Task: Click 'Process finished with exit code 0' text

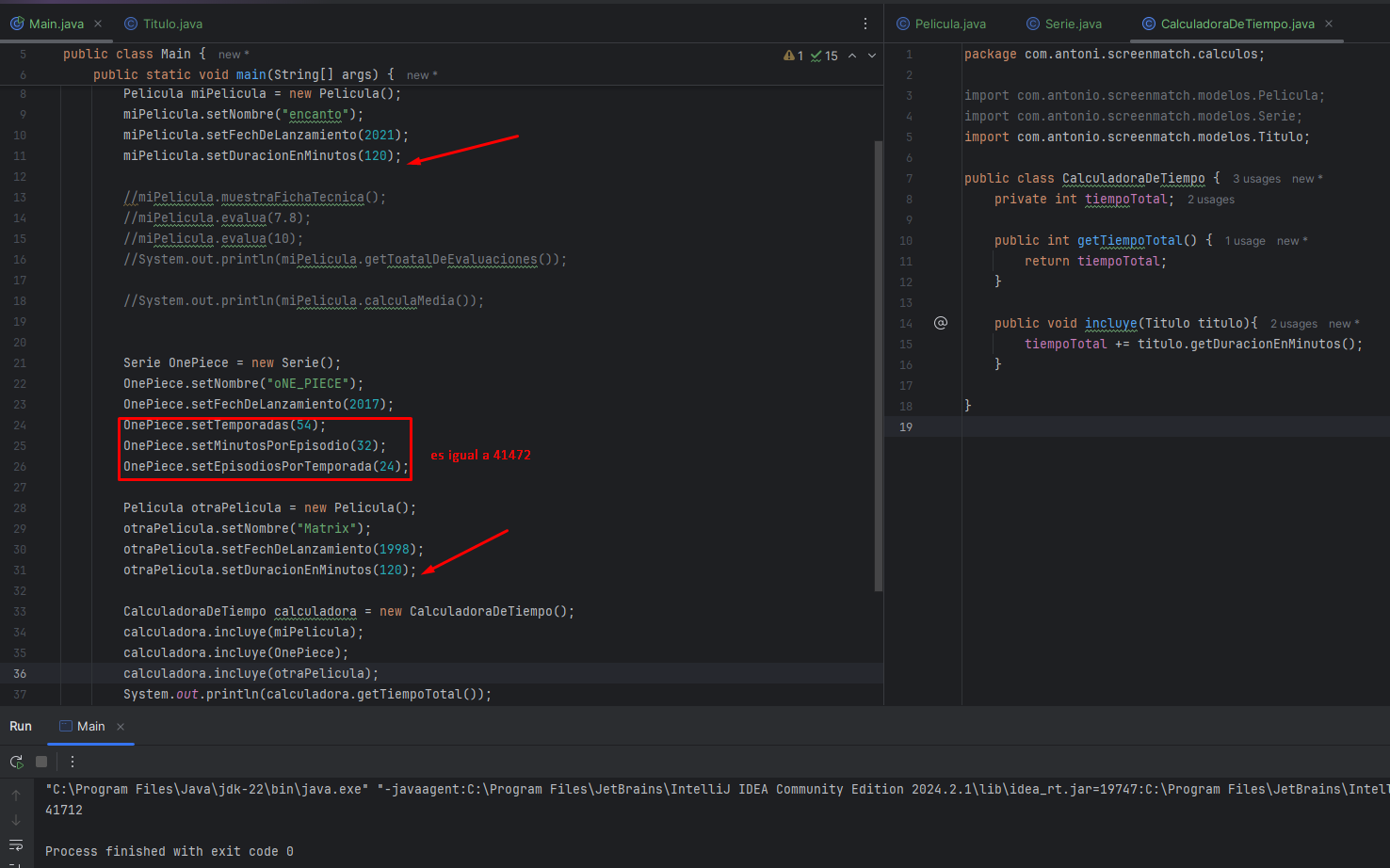Action: (x=170, y=851)
